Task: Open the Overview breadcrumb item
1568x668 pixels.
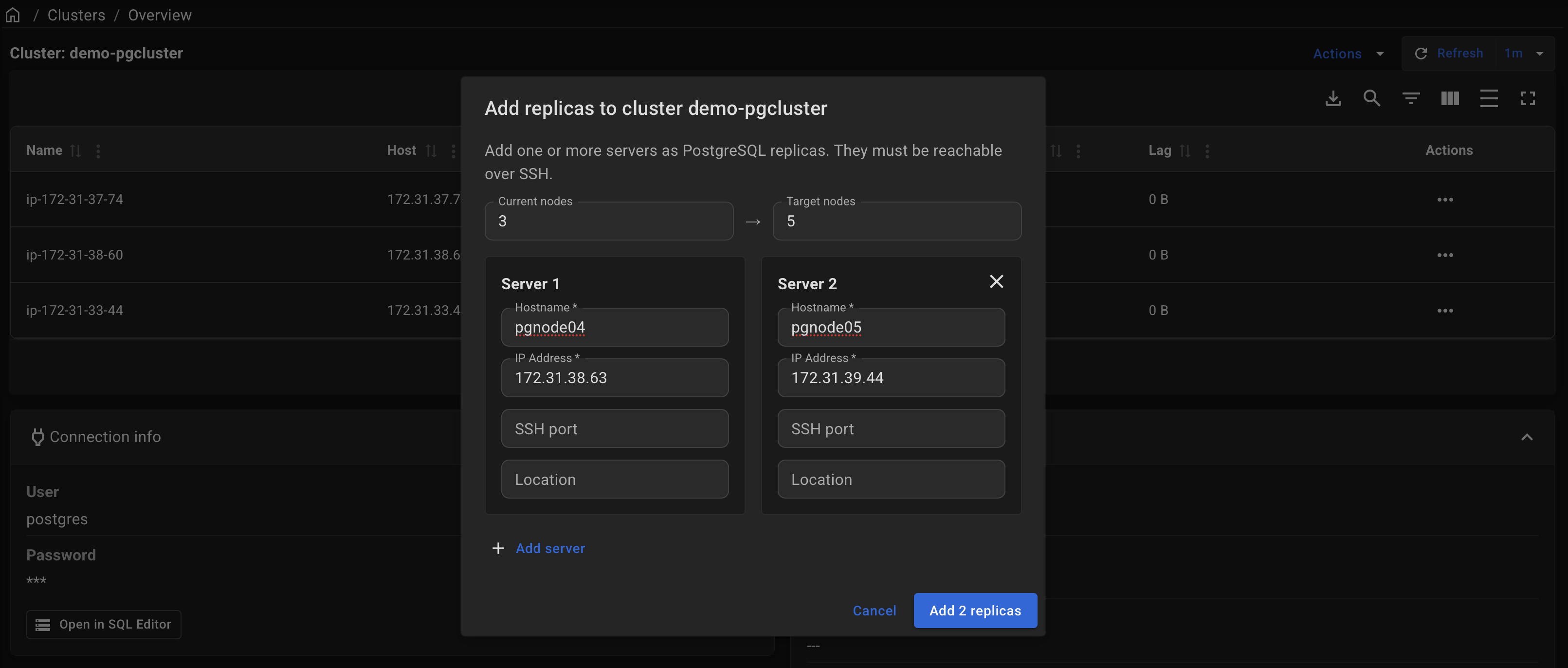Action: coord(160,15)
